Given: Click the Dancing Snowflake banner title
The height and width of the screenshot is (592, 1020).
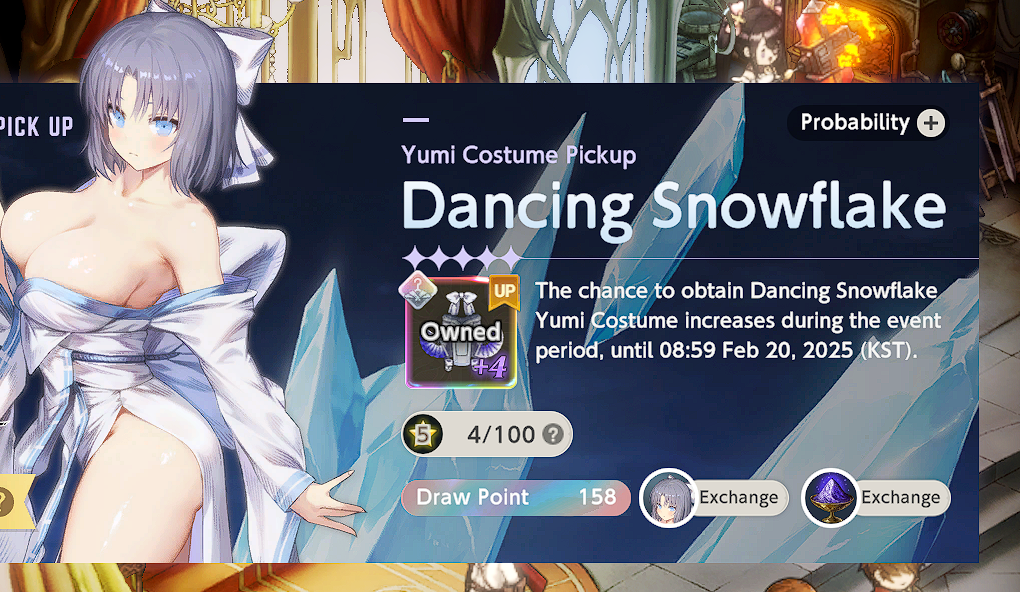Looking at the screenshot, I should [674, 207].
